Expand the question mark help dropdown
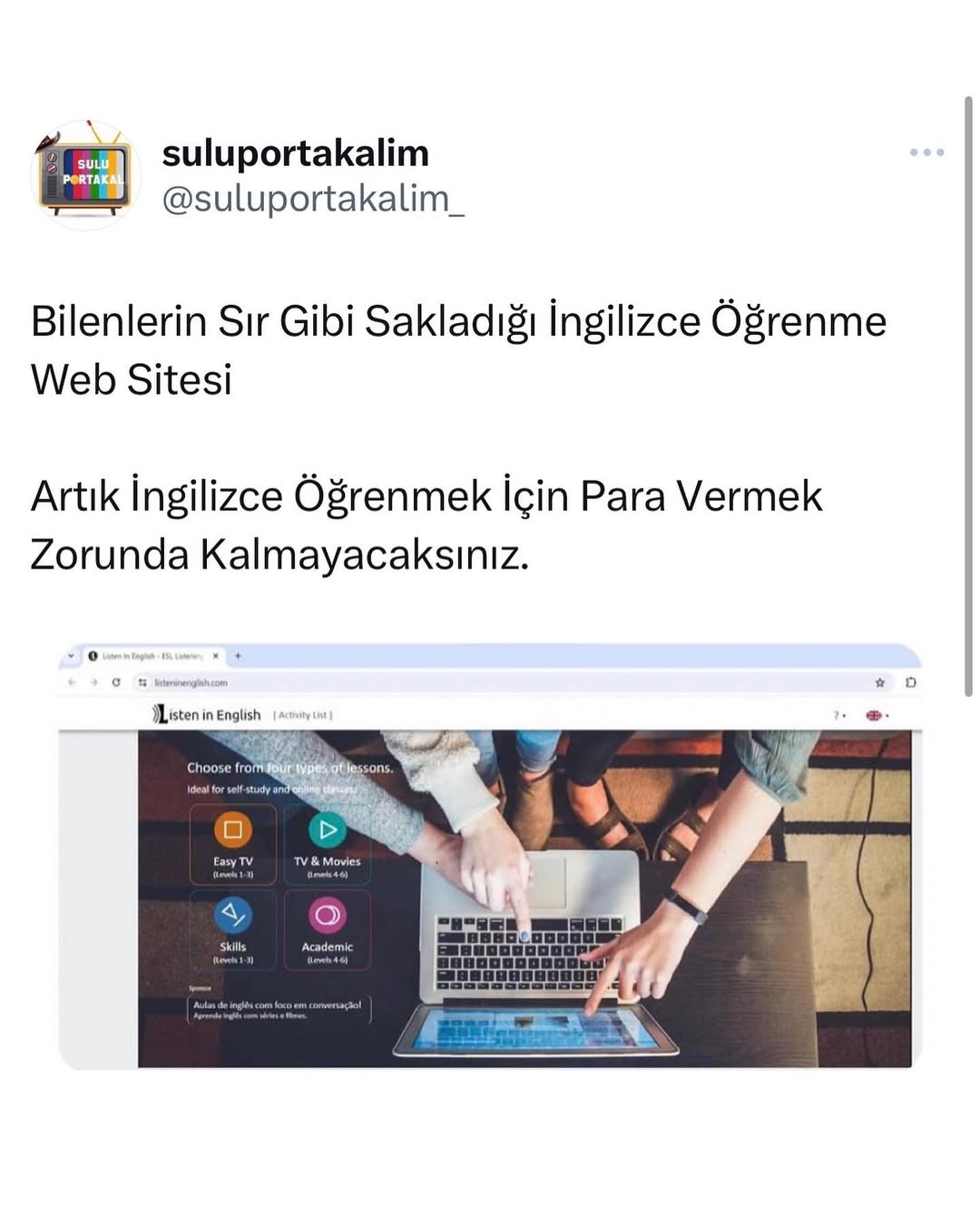980x1225 pixels. click(x=840, y=715)
